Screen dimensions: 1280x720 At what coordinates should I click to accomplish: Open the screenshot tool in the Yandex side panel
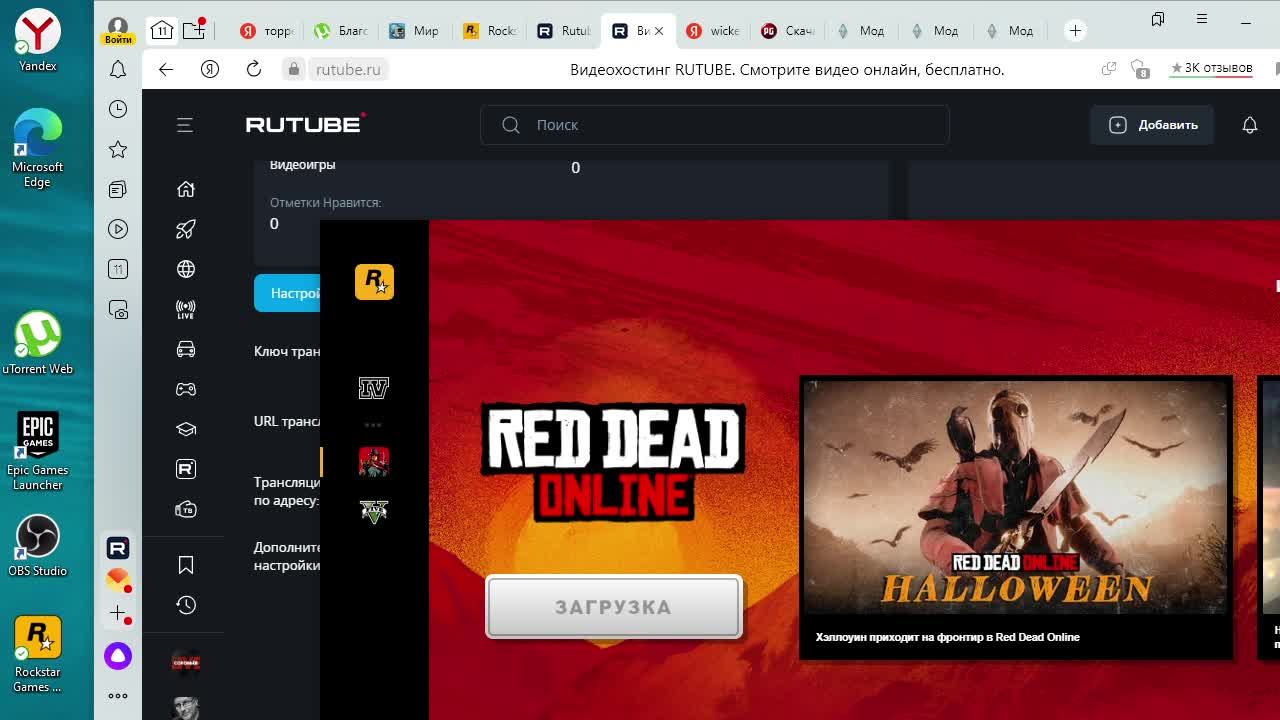coord(118,310)
